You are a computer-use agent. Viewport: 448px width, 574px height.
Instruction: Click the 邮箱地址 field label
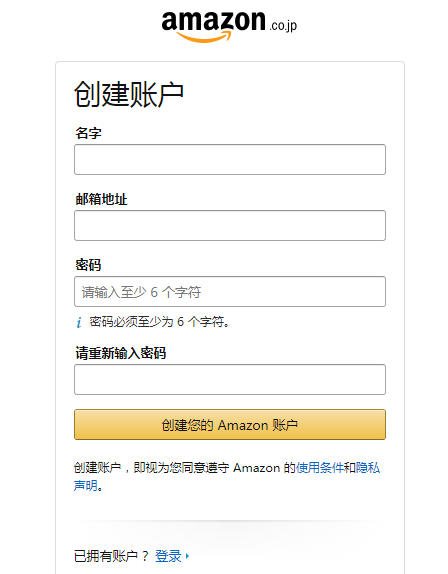[101, 199]
